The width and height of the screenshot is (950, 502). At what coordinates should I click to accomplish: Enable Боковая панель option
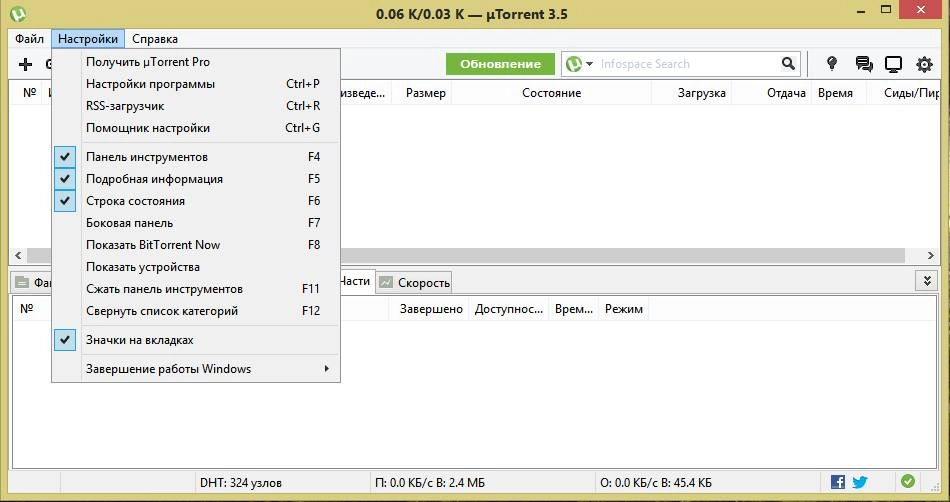click(196, 223)
